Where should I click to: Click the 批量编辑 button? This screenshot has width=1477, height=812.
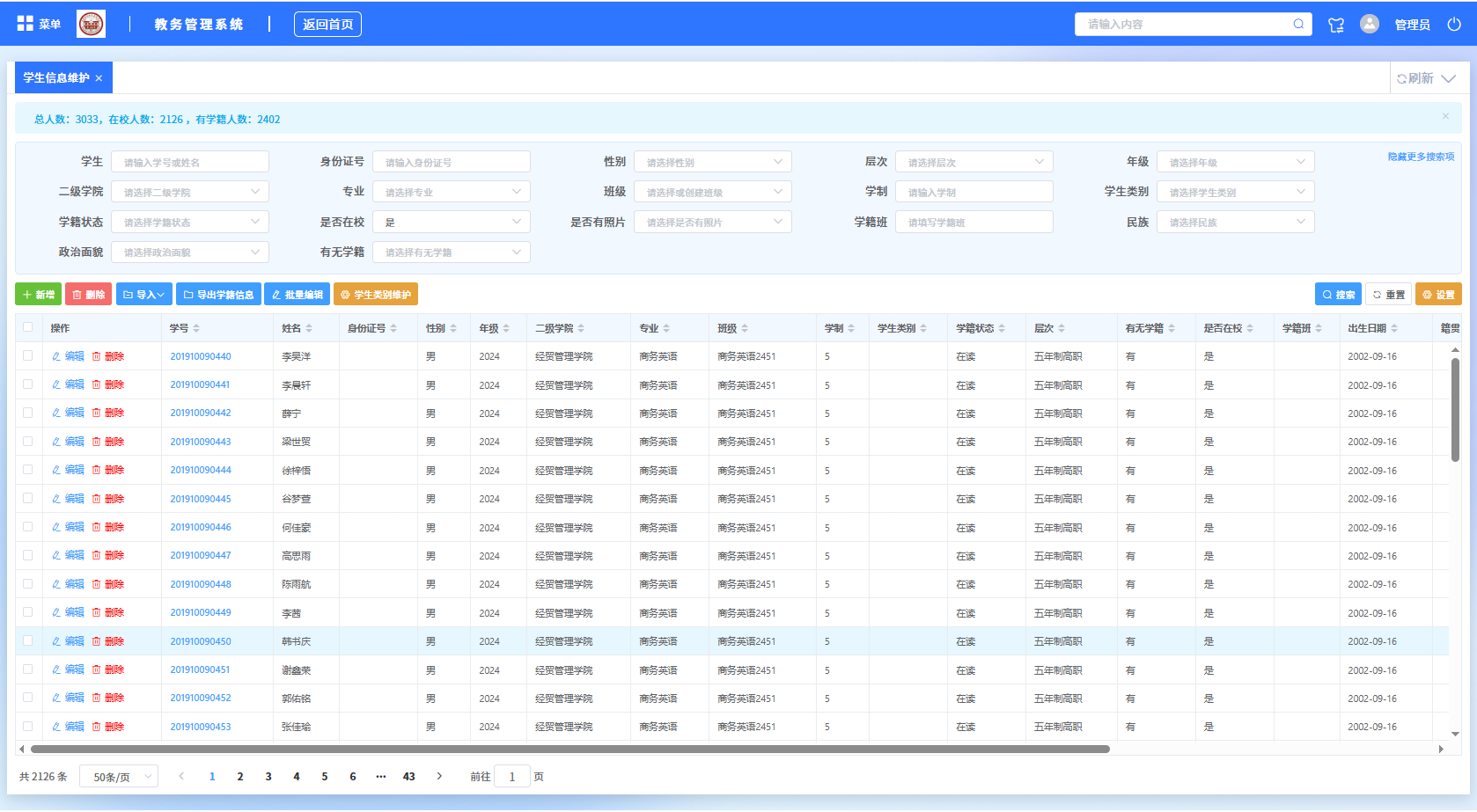click(298, 295)
